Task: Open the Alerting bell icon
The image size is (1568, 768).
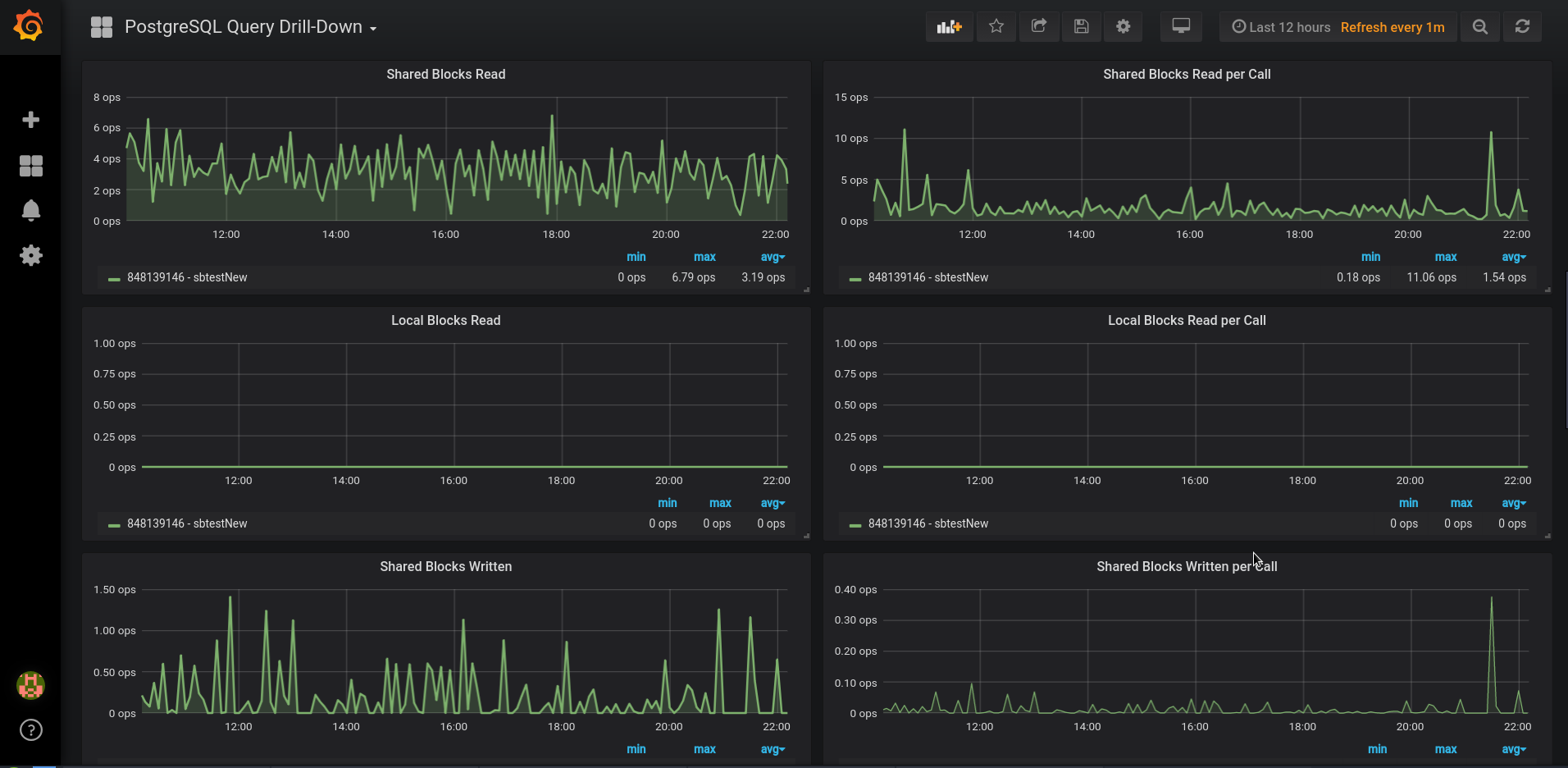Action: click(x=31, y=211)
